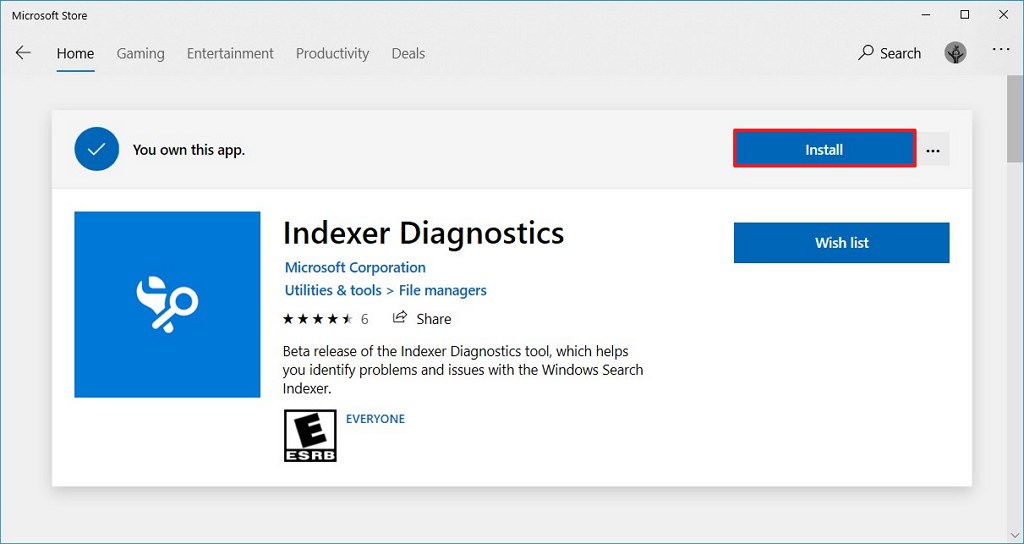Open the Home tab

point(75,54)
